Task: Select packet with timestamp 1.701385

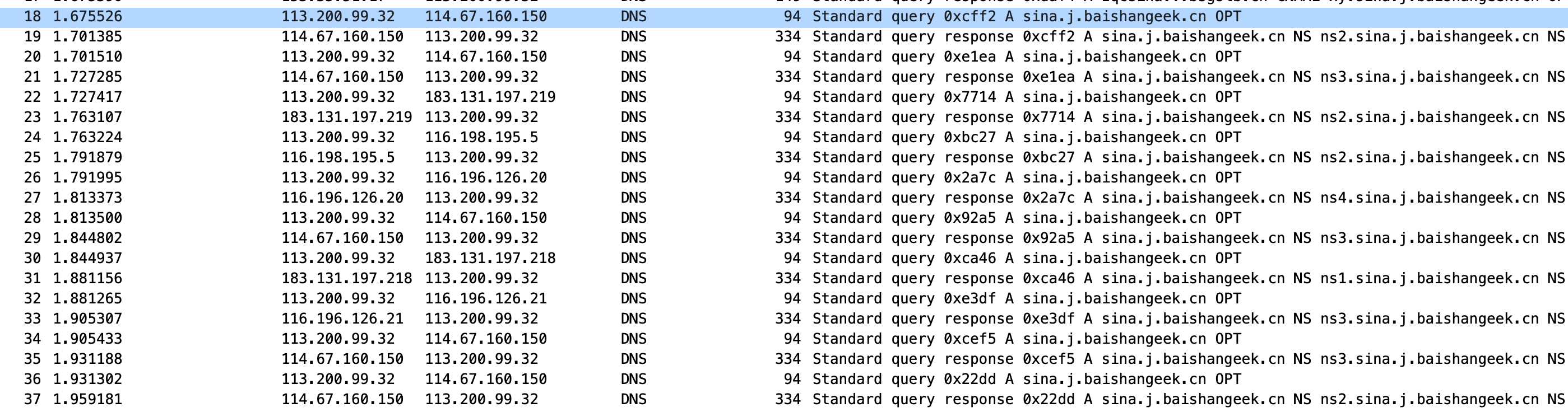Action: tap(784, 37)
